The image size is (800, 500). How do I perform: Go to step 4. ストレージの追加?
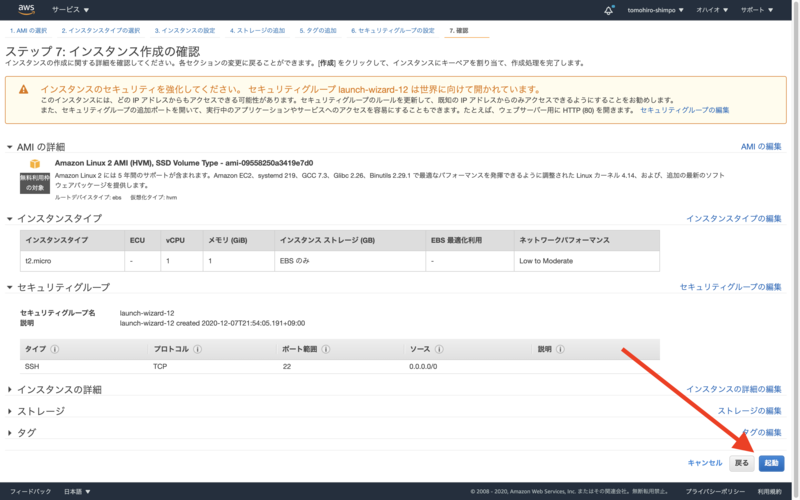click(257, 31)
